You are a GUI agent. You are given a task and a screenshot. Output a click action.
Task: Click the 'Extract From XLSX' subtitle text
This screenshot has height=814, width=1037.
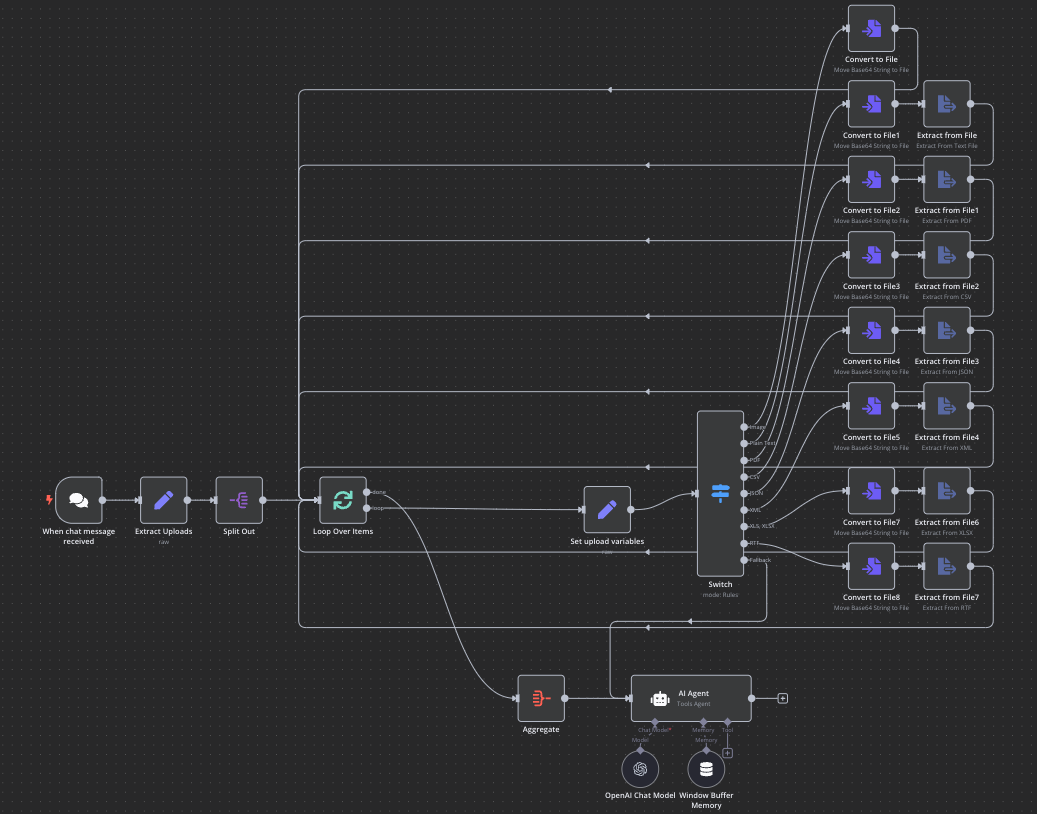pyautogui.click(x=947, y=532)
